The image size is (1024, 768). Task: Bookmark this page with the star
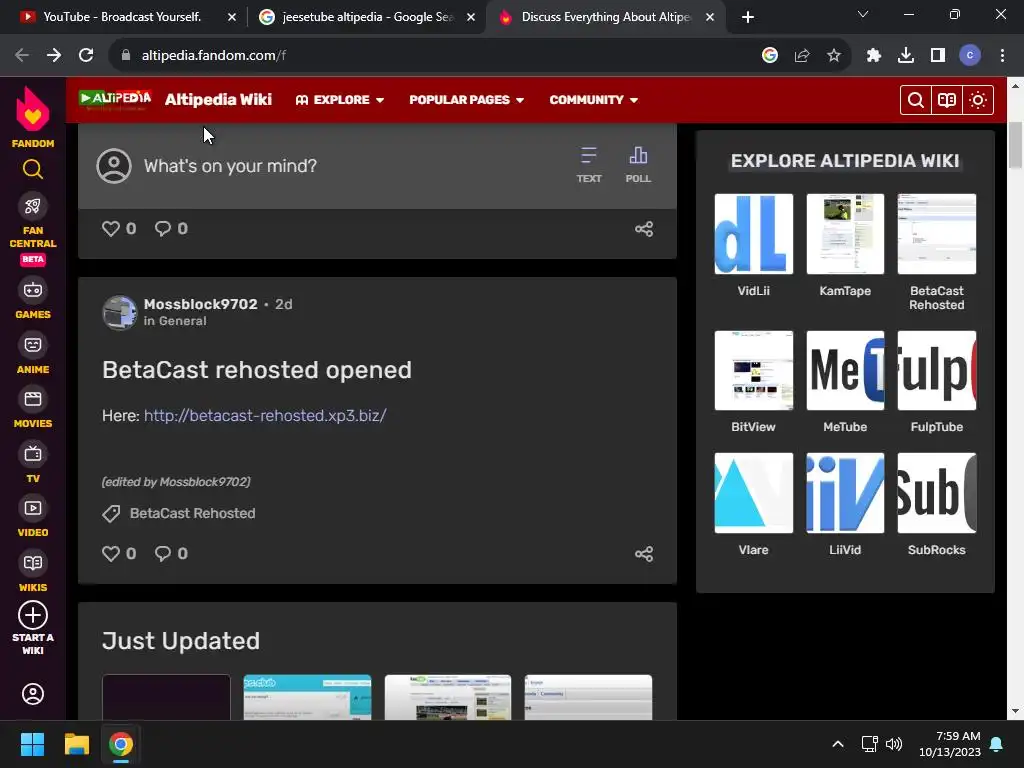pyautogui.click(x=834, y=56)
